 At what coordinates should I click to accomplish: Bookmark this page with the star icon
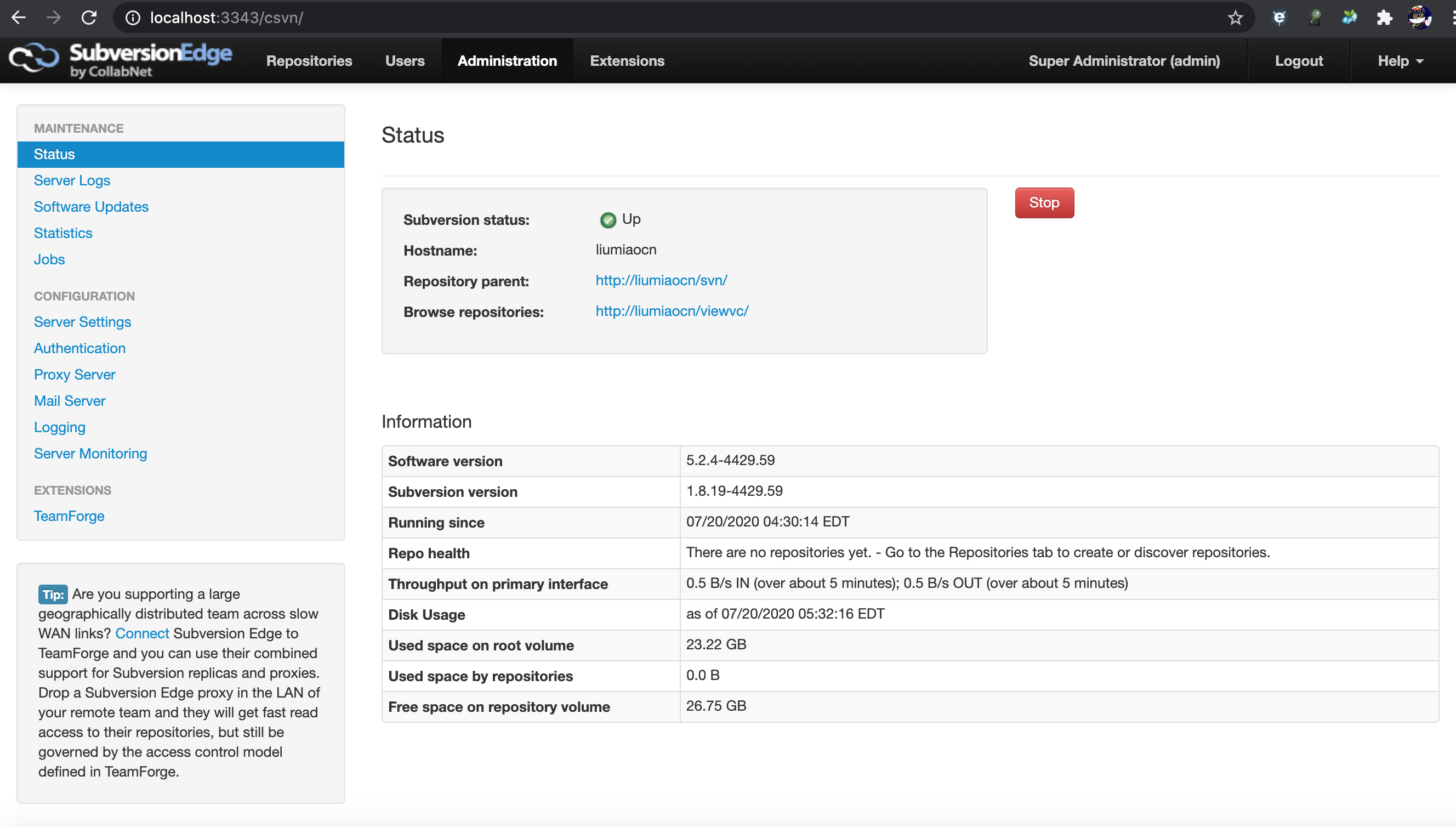coord(1235,18)
